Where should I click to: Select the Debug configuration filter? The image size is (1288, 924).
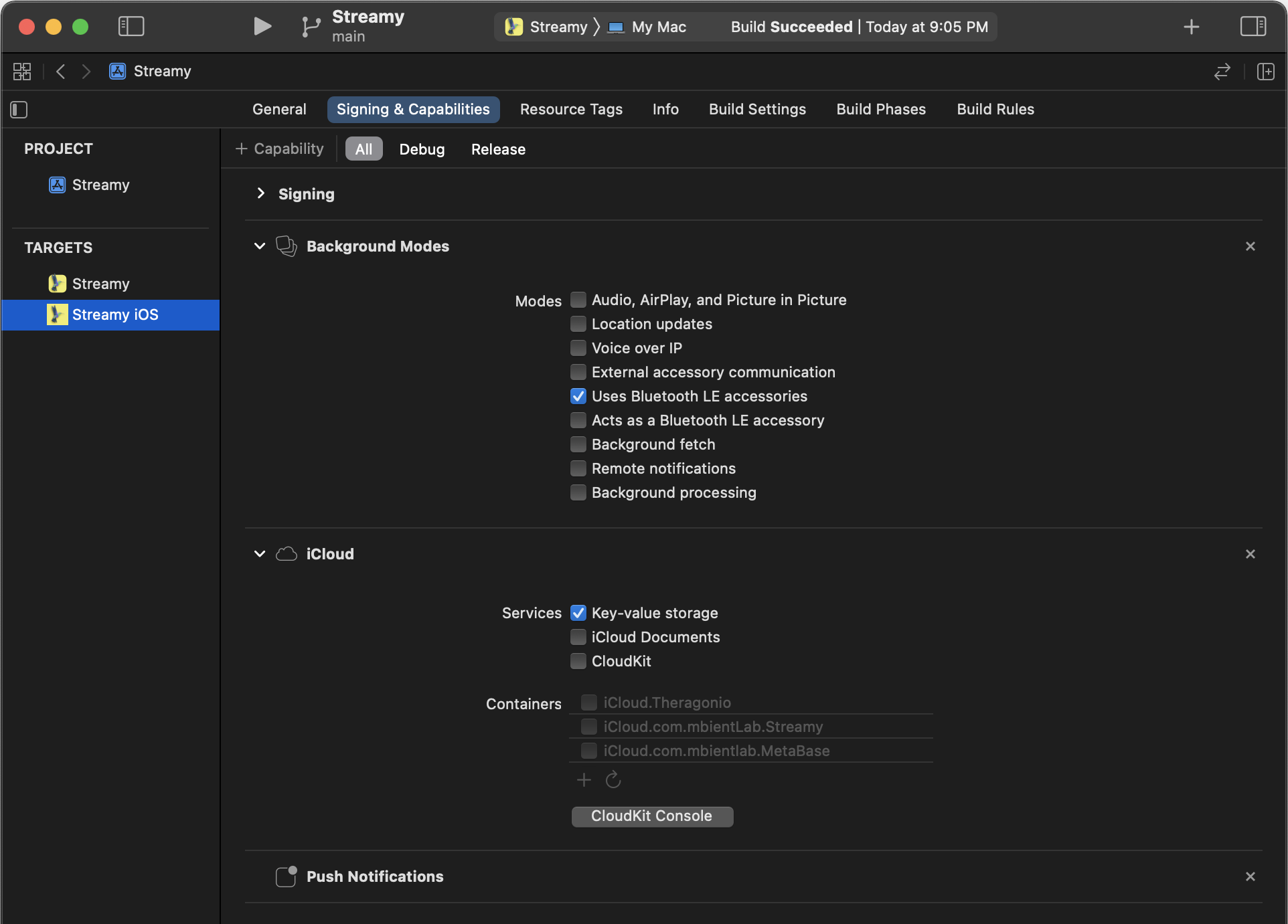point(421,149)
